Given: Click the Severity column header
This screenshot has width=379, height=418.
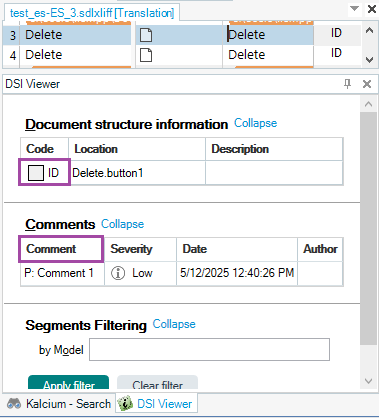Looking at the screenshot, I should tap(140, 249).
